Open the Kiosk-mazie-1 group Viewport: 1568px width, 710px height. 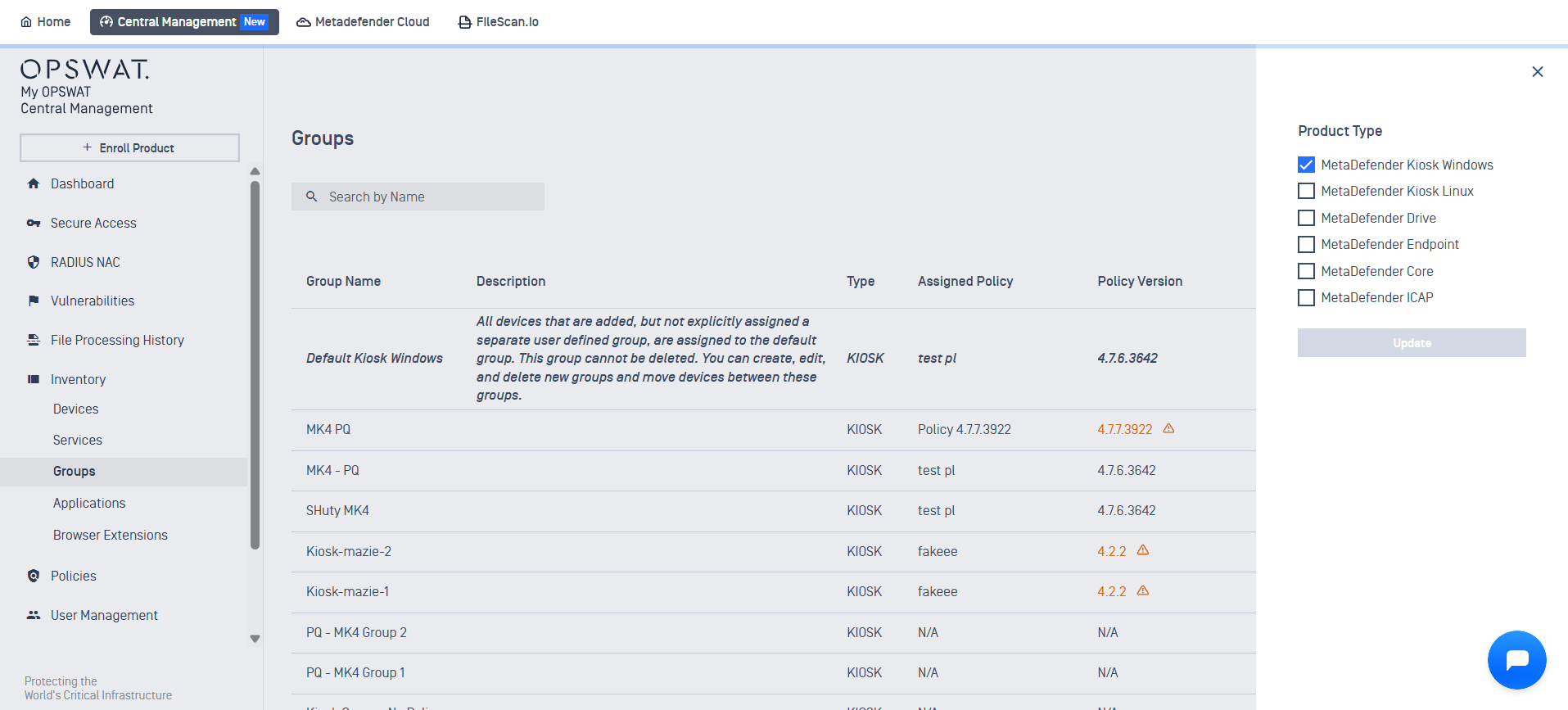[x=347, y=591]
